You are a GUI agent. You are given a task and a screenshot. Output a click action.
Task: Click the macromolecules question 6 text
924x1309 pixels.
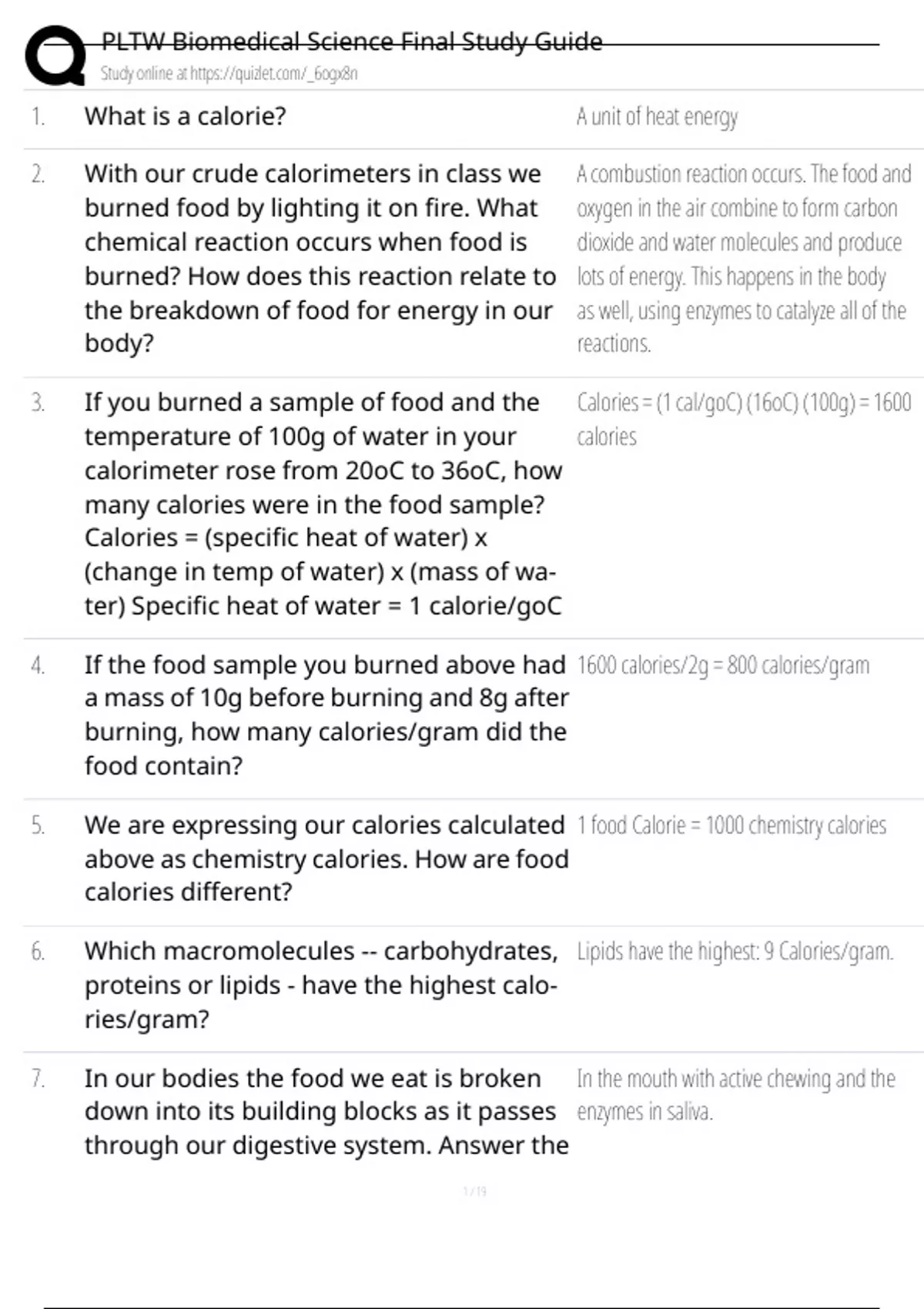321,985
